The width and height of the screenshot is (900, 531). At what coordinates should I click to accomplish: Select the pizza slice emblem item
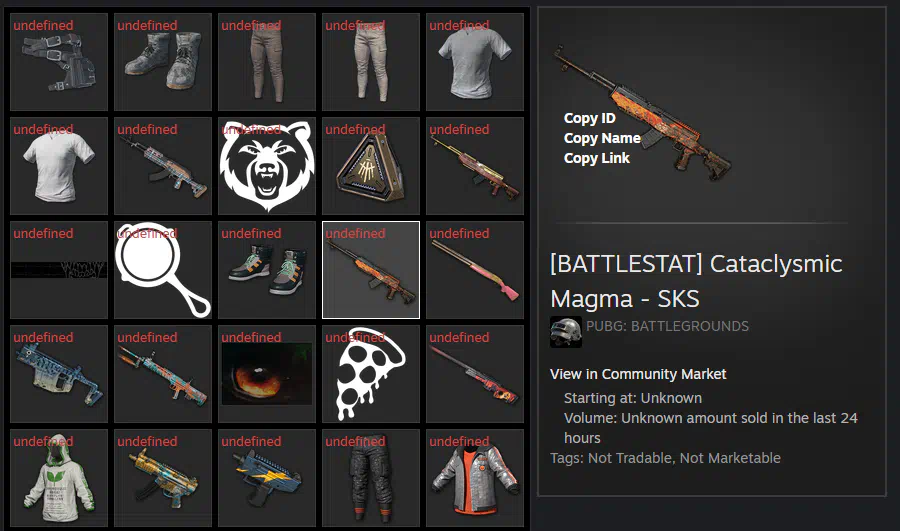[x=371, y=374]
